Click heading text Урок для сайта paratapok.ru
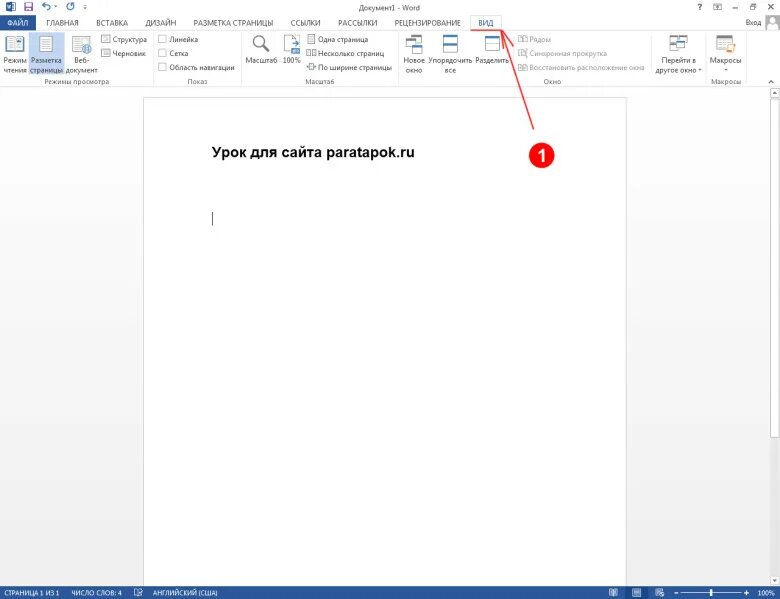 tap(313, 152)
